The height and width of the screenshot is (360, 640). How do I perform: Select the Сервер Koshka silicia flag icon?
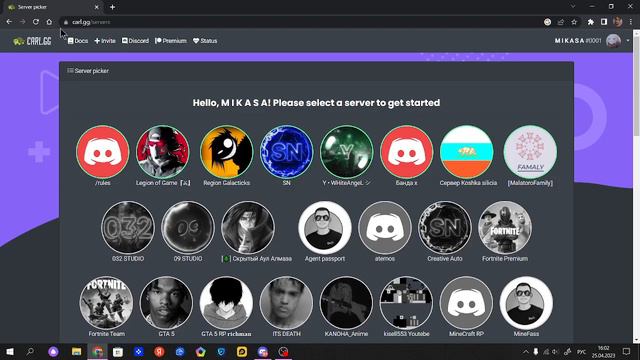(467, 152)
